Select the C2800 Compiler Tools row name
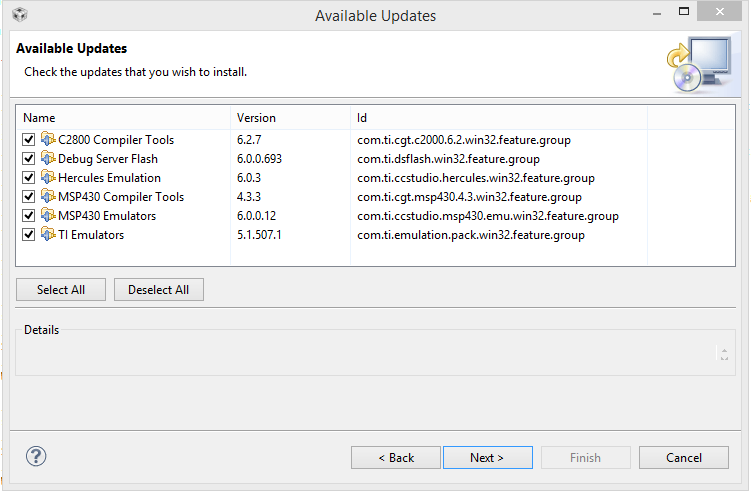 pos(116,140)
